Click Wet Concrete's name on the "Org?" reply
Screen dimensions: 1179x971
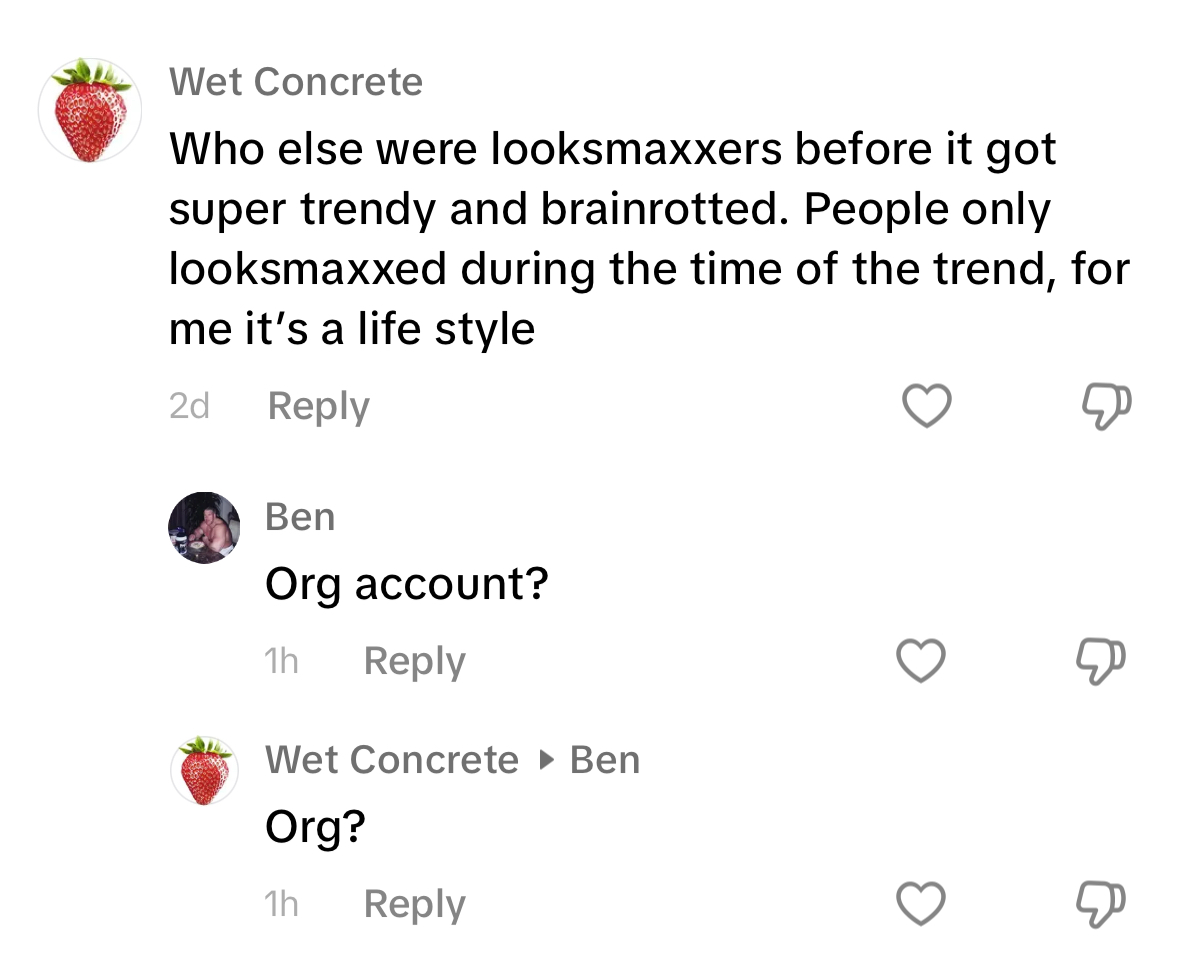(x=392, y=760)
